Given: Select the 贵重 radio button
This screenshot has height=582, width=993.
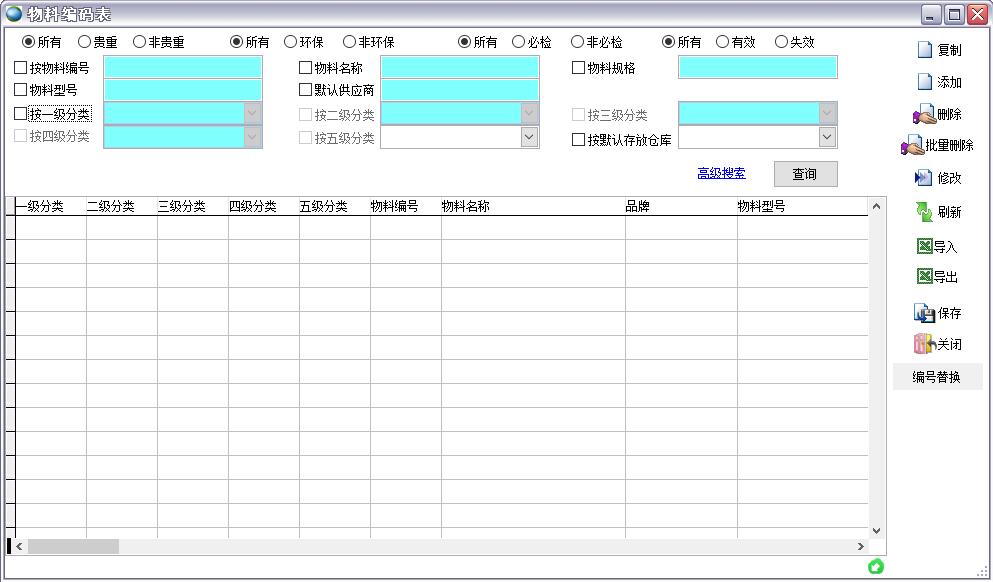Looking at the screenshot, I should 85,42.
